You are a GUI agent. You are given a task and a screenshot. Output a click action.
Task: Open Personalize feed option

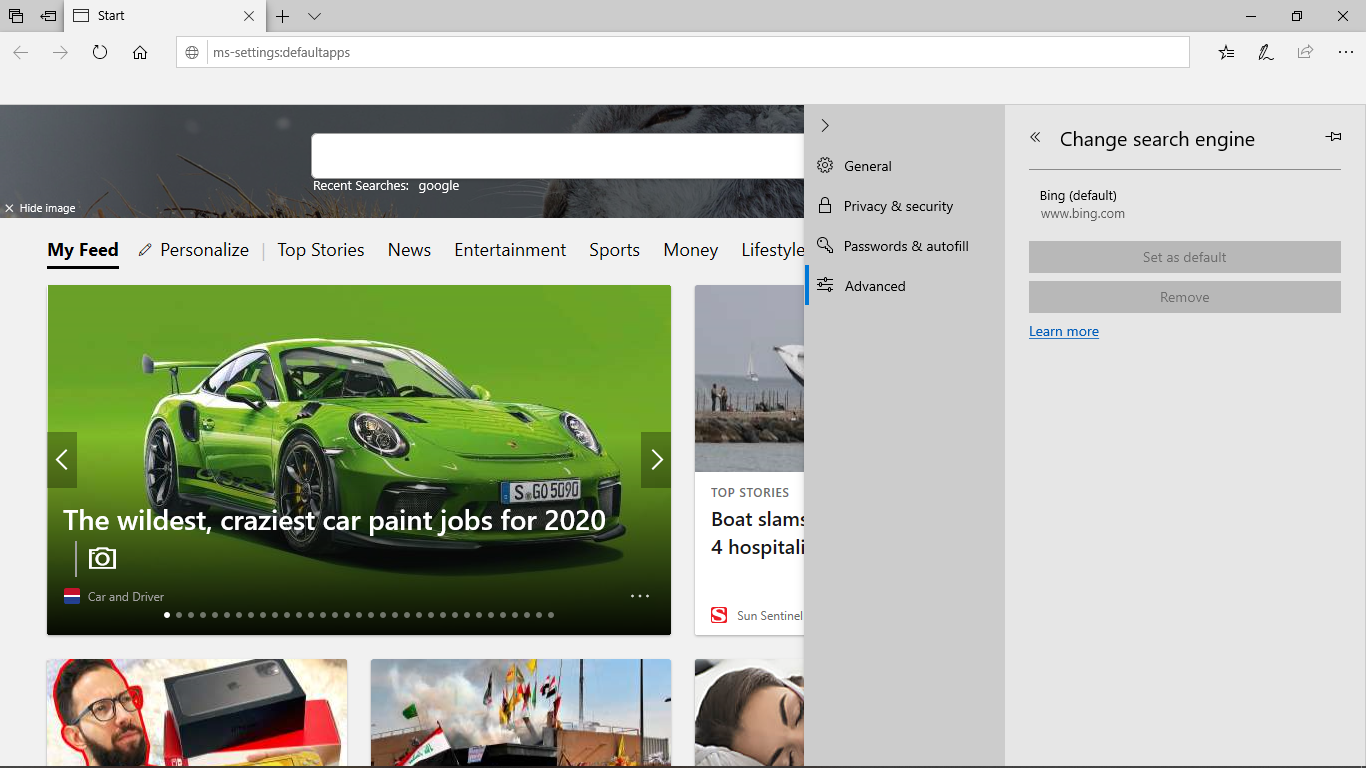point(194,250)
